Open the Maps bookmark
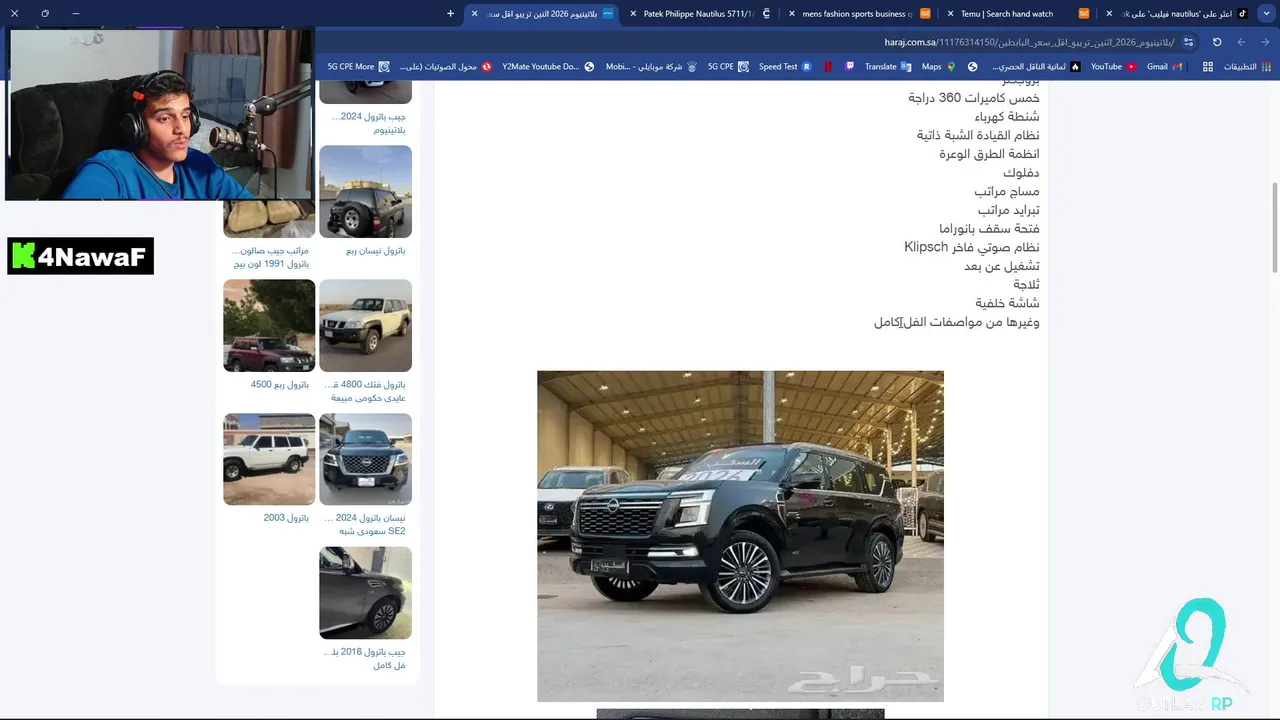The height and width of the screenshot is (720, 1280). pos(938,67)
